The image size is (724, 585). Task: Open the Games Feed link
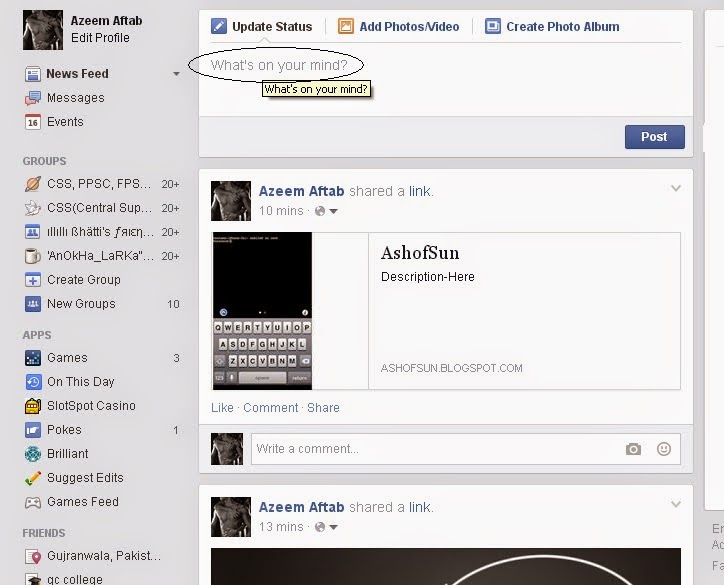click(83, 502)
